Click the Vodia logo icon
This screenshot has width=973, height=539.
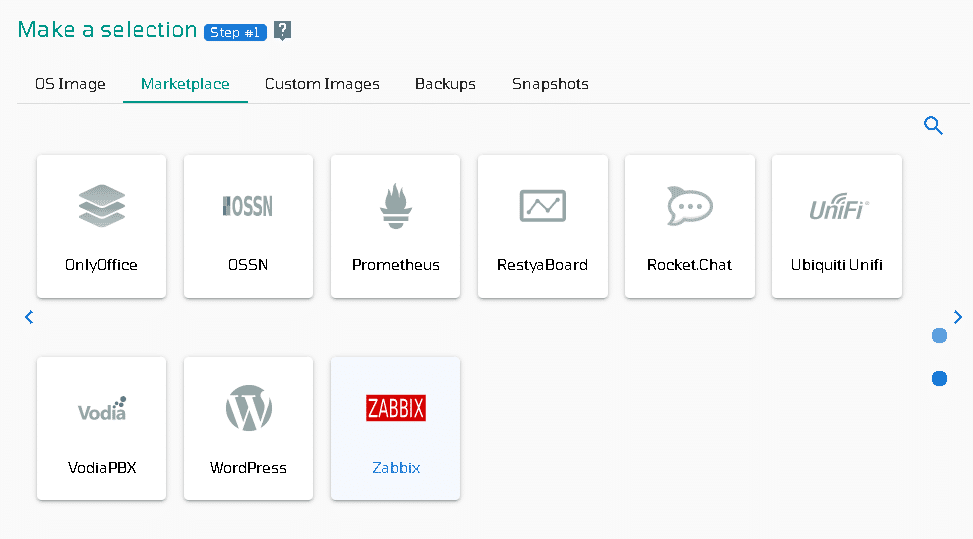(x=102, y=409)
